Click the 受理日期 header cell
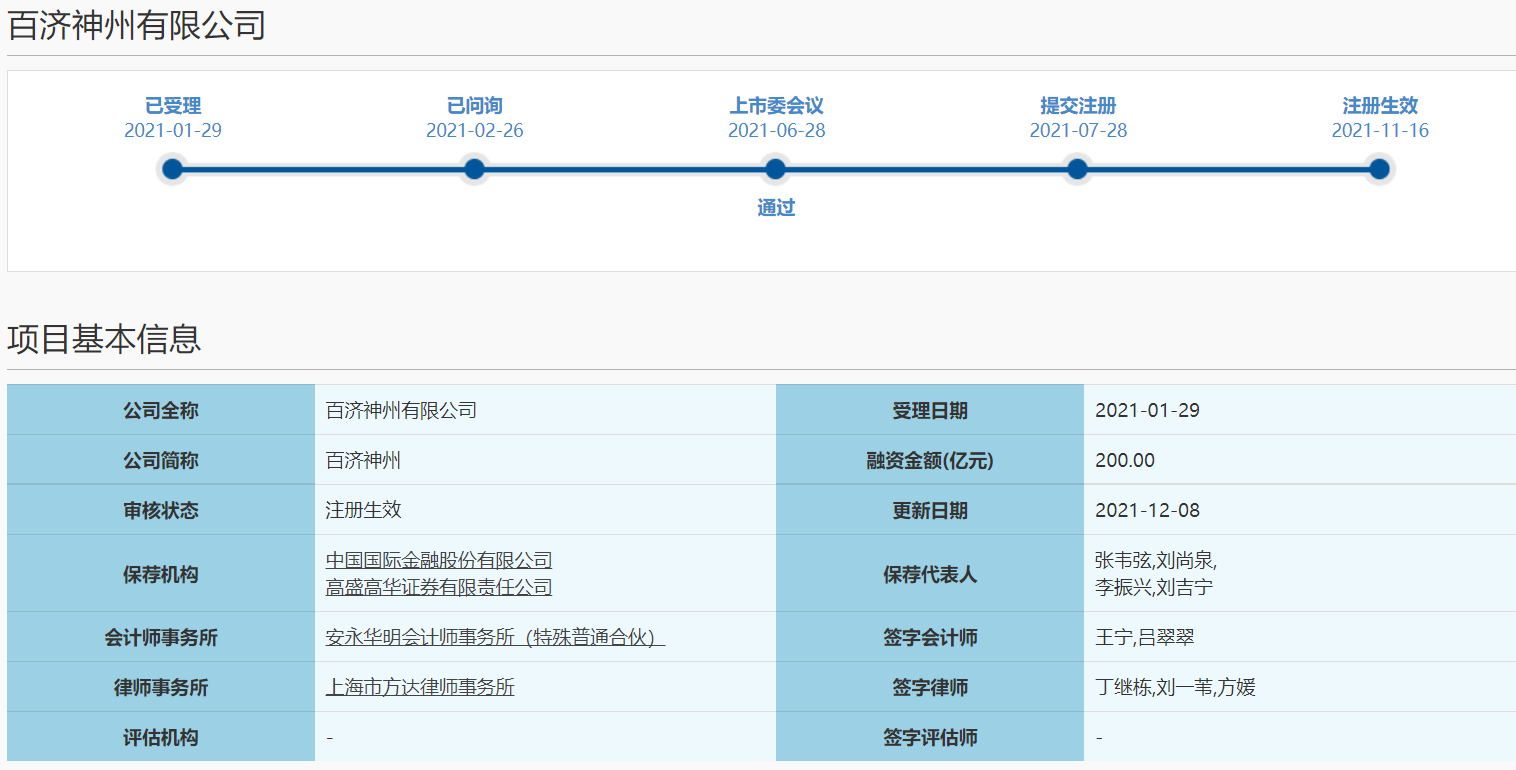Screen dimensions: 1516x770 coord(930,410)
